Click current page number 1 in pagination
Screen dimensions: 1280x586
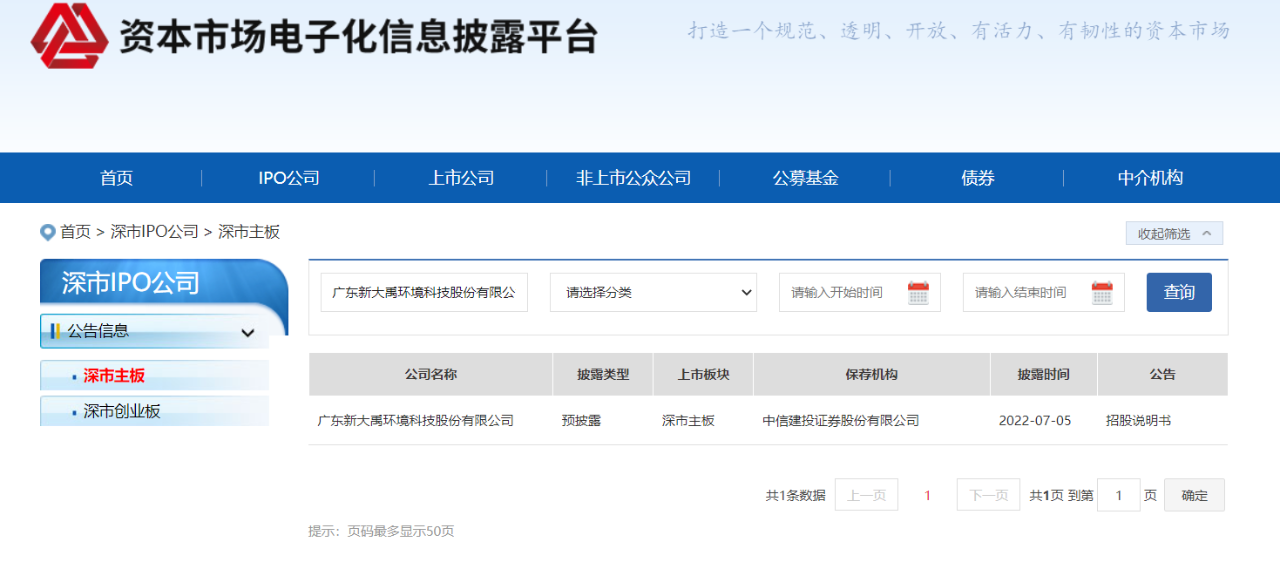pyautogui.click(x=927, y=495)
